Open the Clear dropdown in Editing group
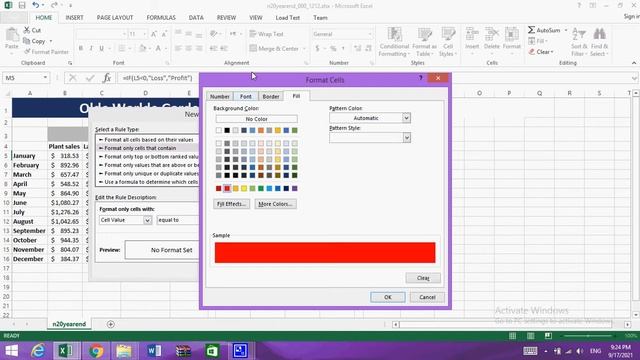This screenshot has height=360, width=640. [552, 52]
